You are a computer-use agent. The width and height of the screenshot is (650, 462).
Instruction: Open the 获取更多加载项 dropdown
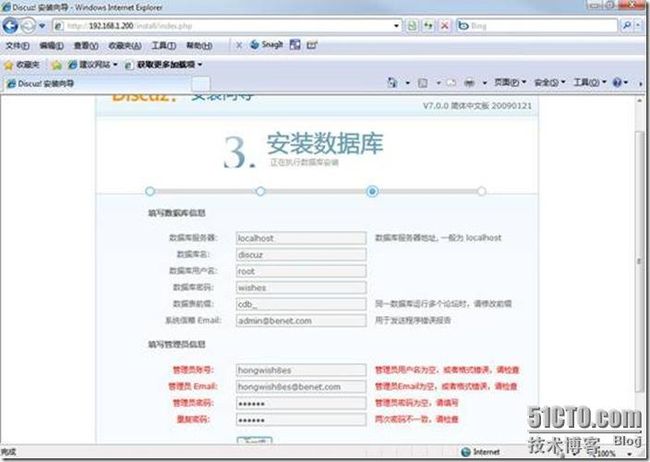[164, 65]
